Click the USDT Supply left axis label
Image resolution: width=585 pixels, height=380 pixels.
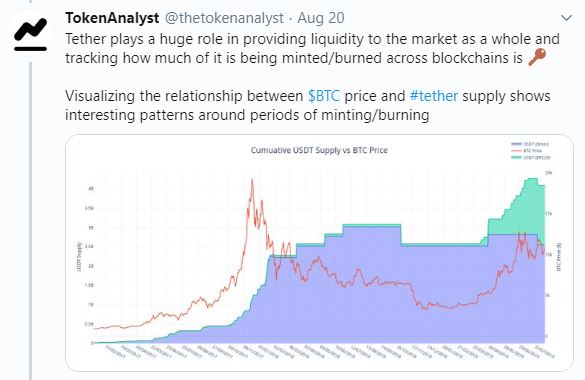79,257
